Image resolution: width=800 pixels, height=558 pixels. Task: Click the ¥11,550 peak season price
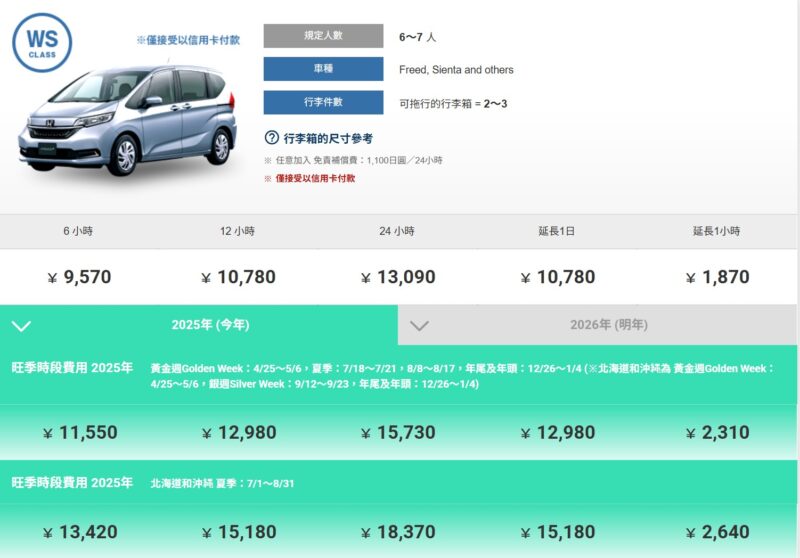80,433
